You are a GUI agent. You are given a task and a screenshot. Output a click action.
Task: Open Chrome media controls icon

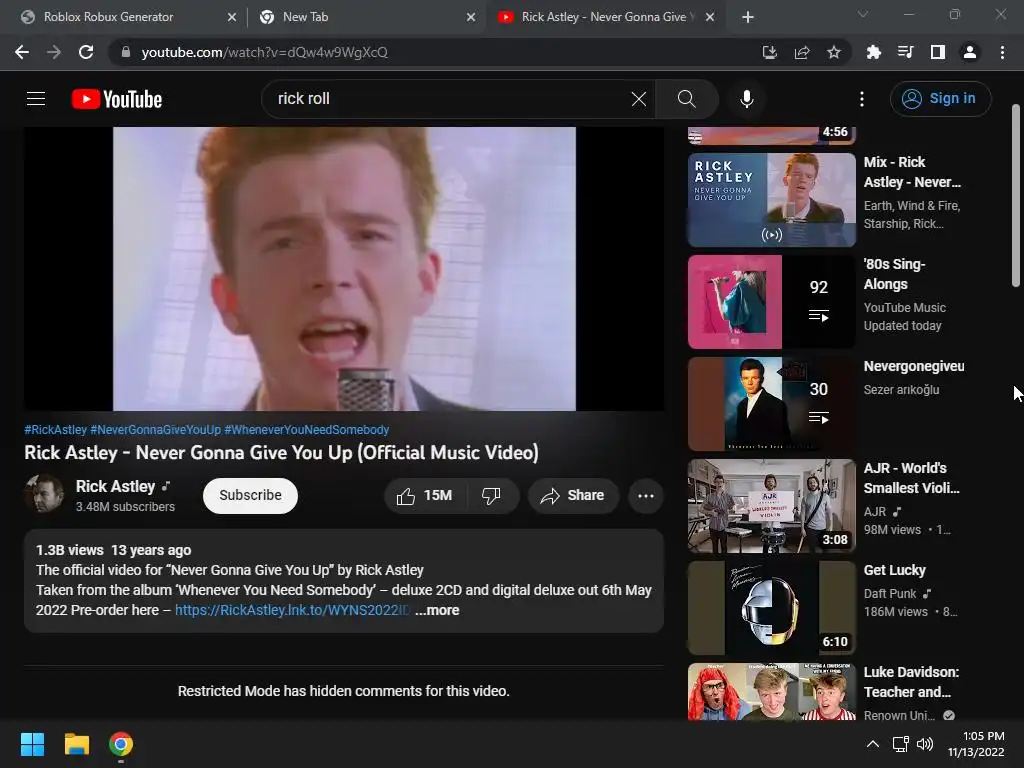coord(905,52)
